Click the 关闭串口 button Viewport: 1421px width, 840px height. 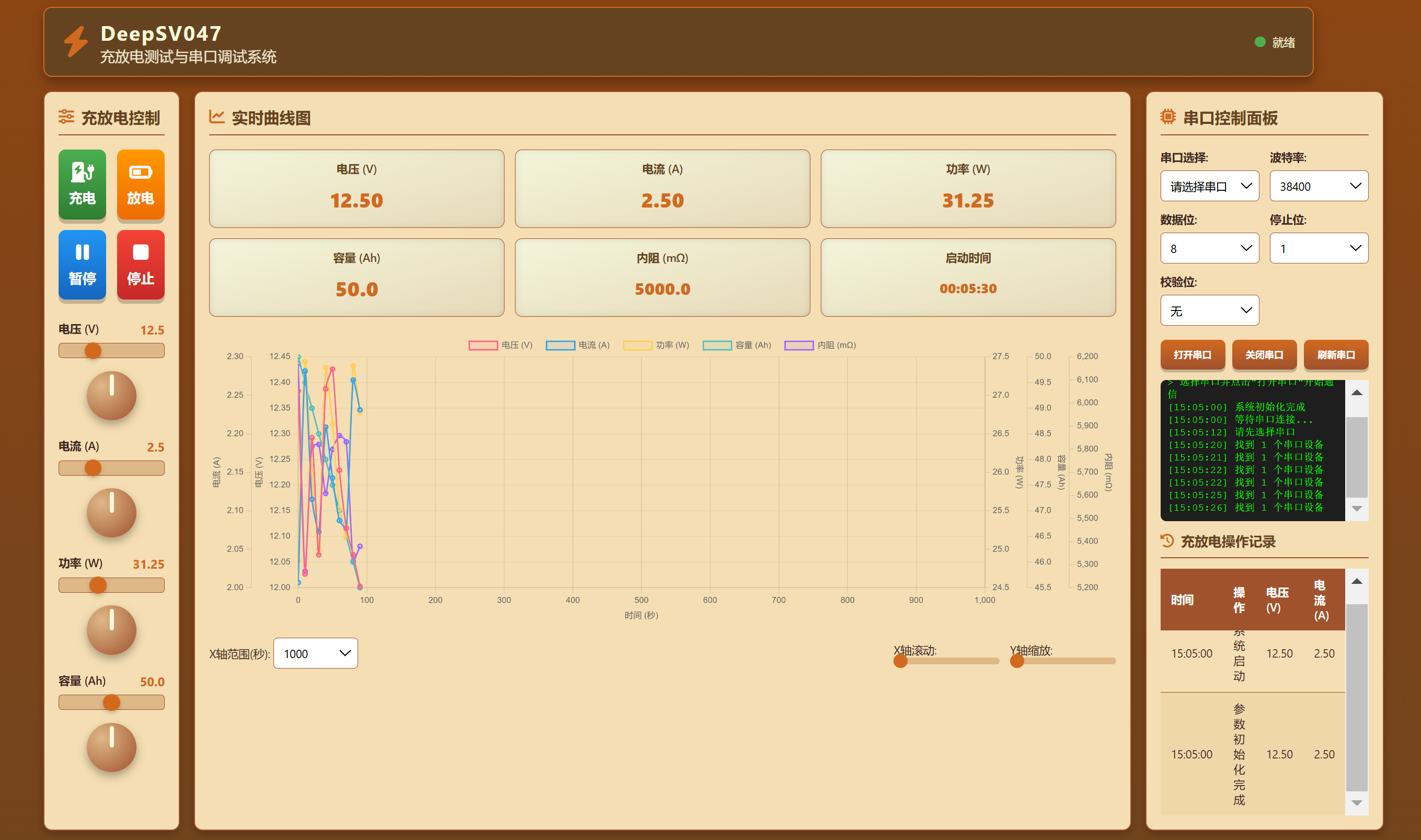pos(1264,355)
